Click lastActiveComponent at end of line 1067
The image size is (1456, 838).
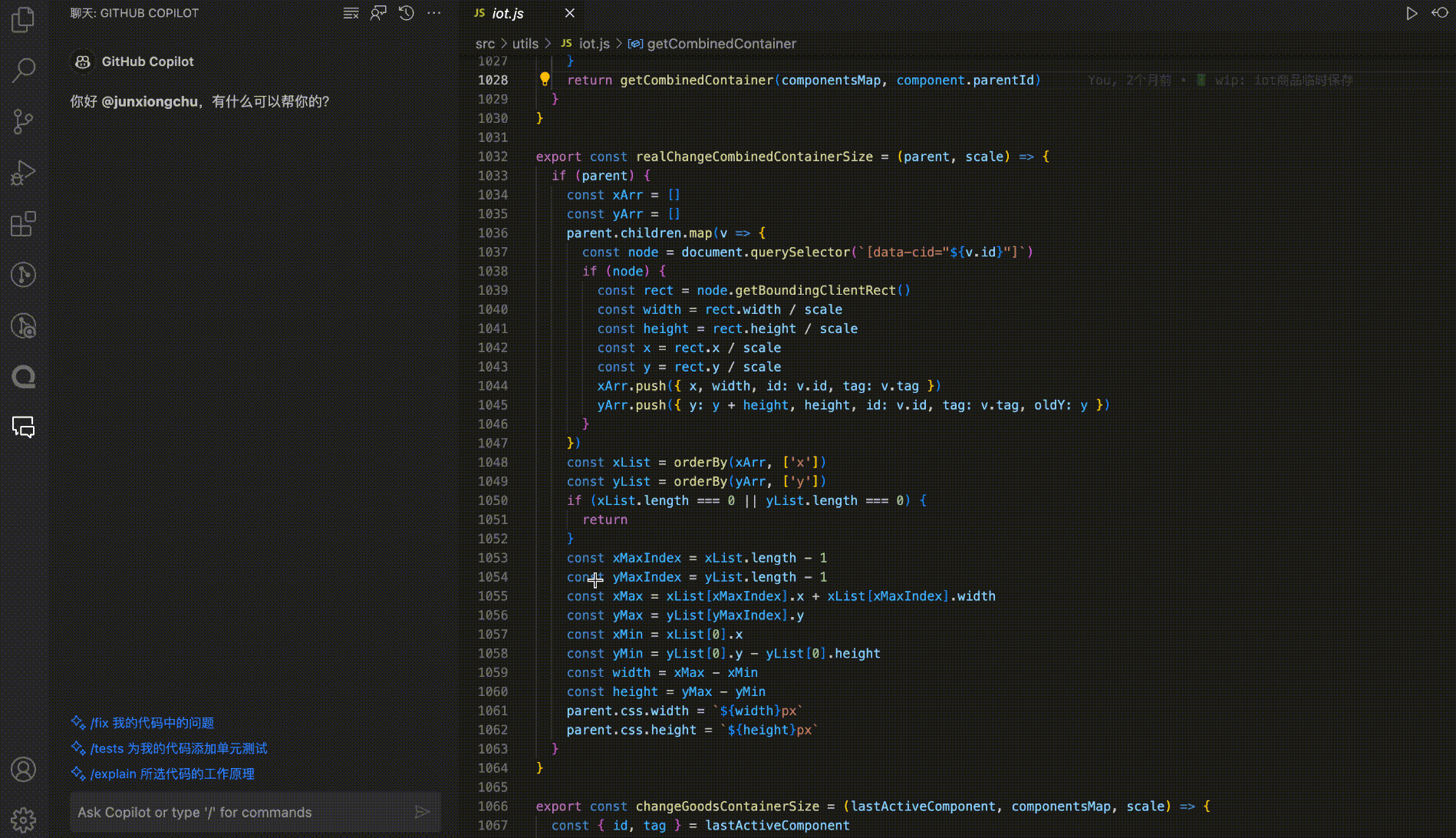click(x=777, y=825)
